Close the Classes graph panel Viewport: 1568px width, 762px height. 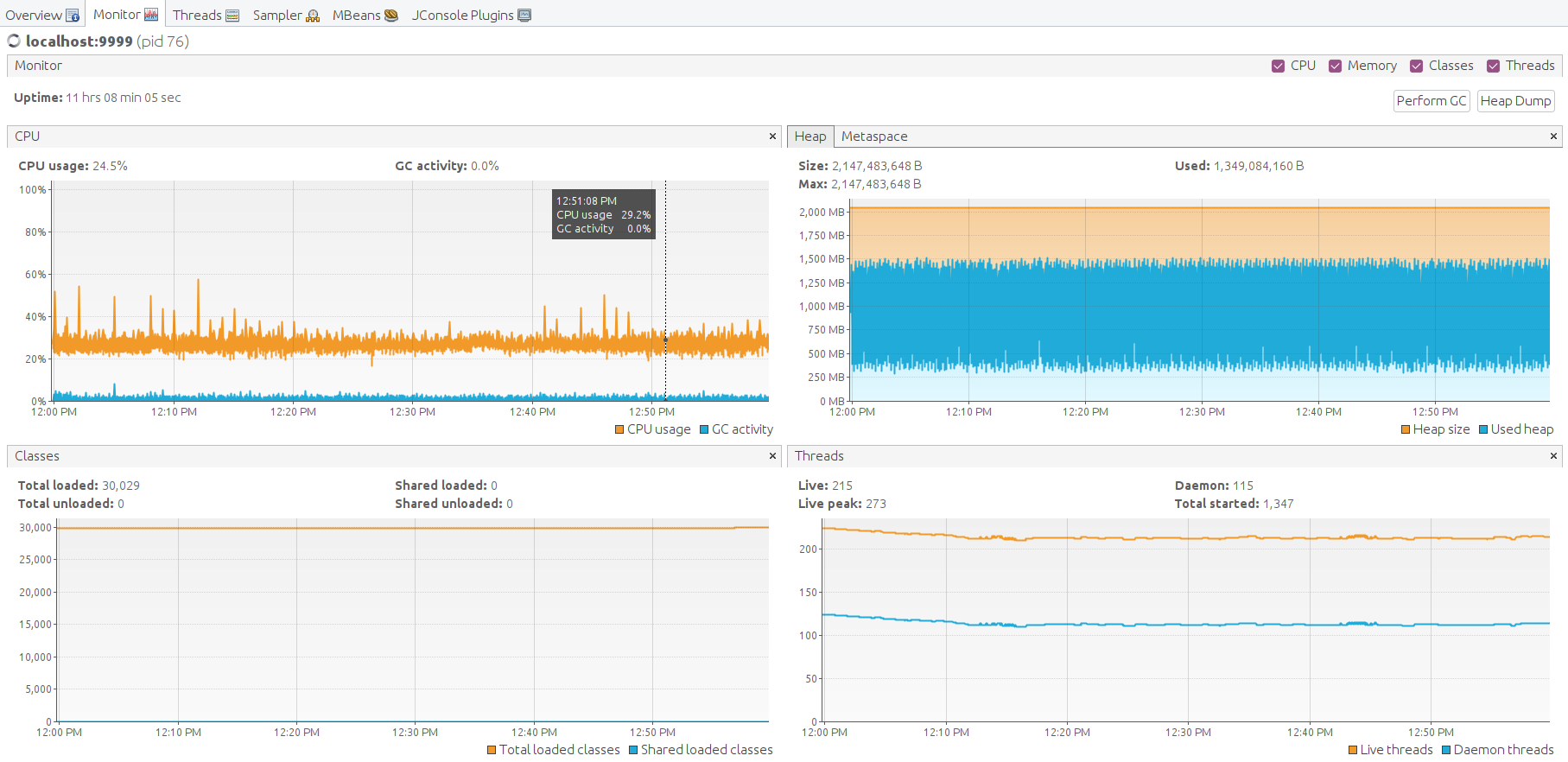coord(772,456)
